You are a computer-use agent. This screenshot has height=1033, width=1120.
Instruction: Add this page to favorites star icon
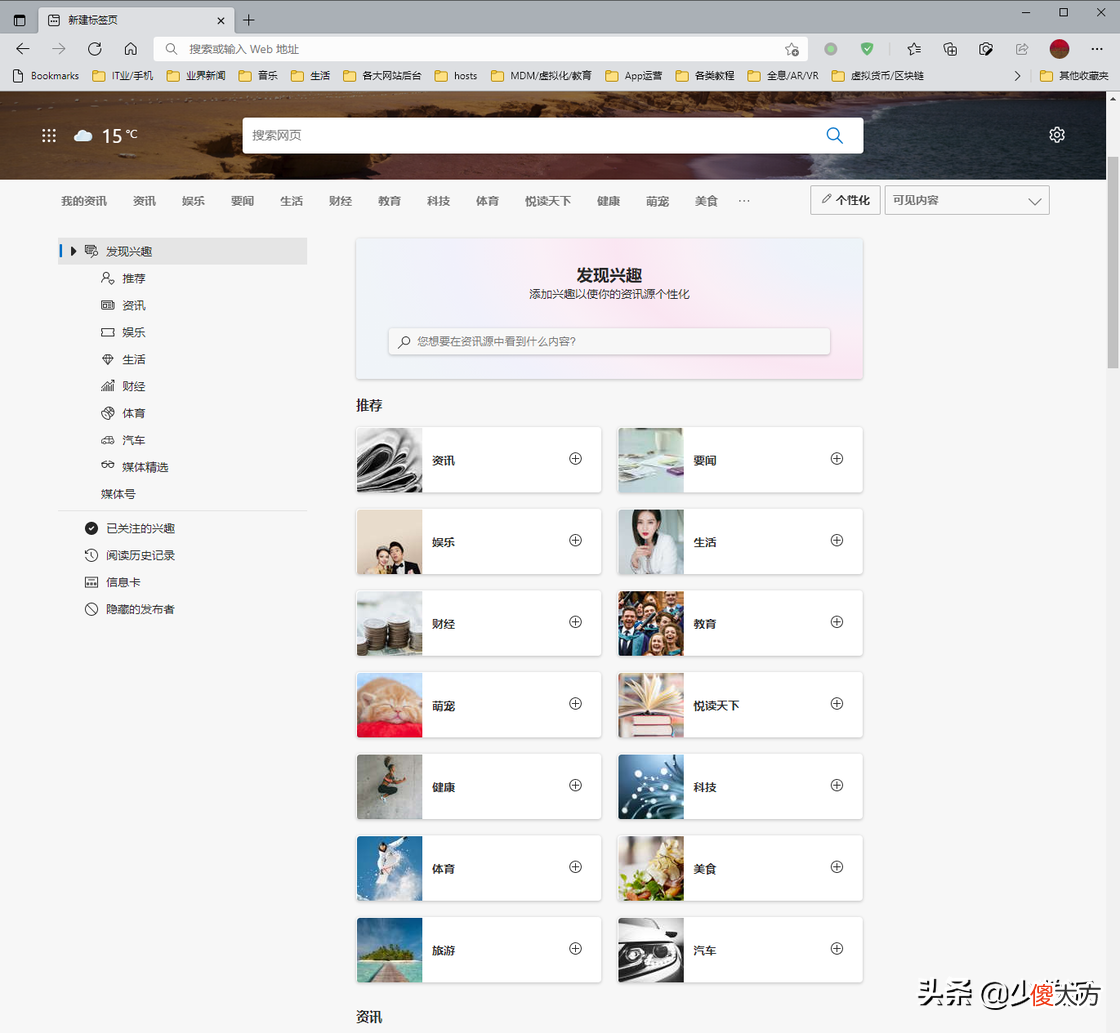[x=791, y=49]
